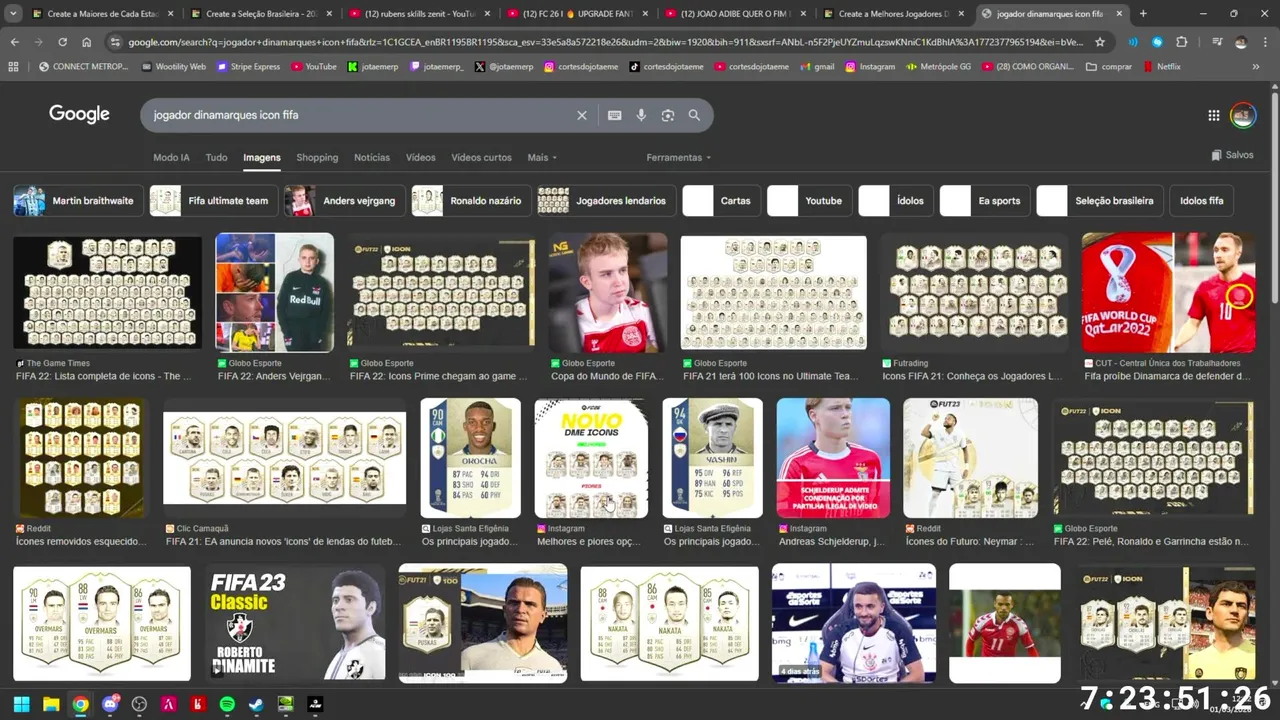1280x720 pixels.
Task: Open the Windows Start button
Action: [x=21, y=704]
